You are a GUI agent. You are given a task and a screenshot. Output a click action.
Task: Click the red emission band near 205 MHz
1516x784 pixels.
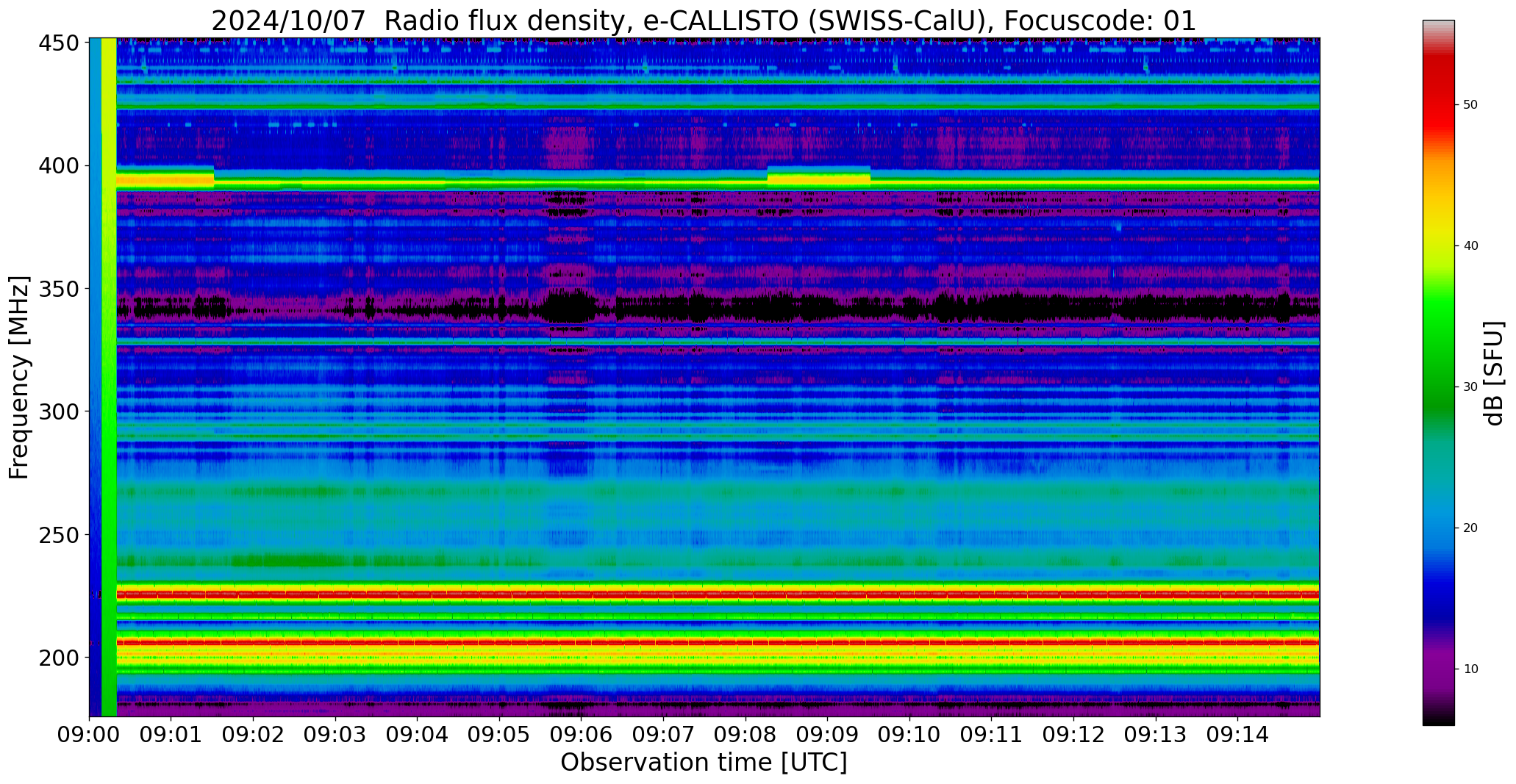[x=718, y=642]
